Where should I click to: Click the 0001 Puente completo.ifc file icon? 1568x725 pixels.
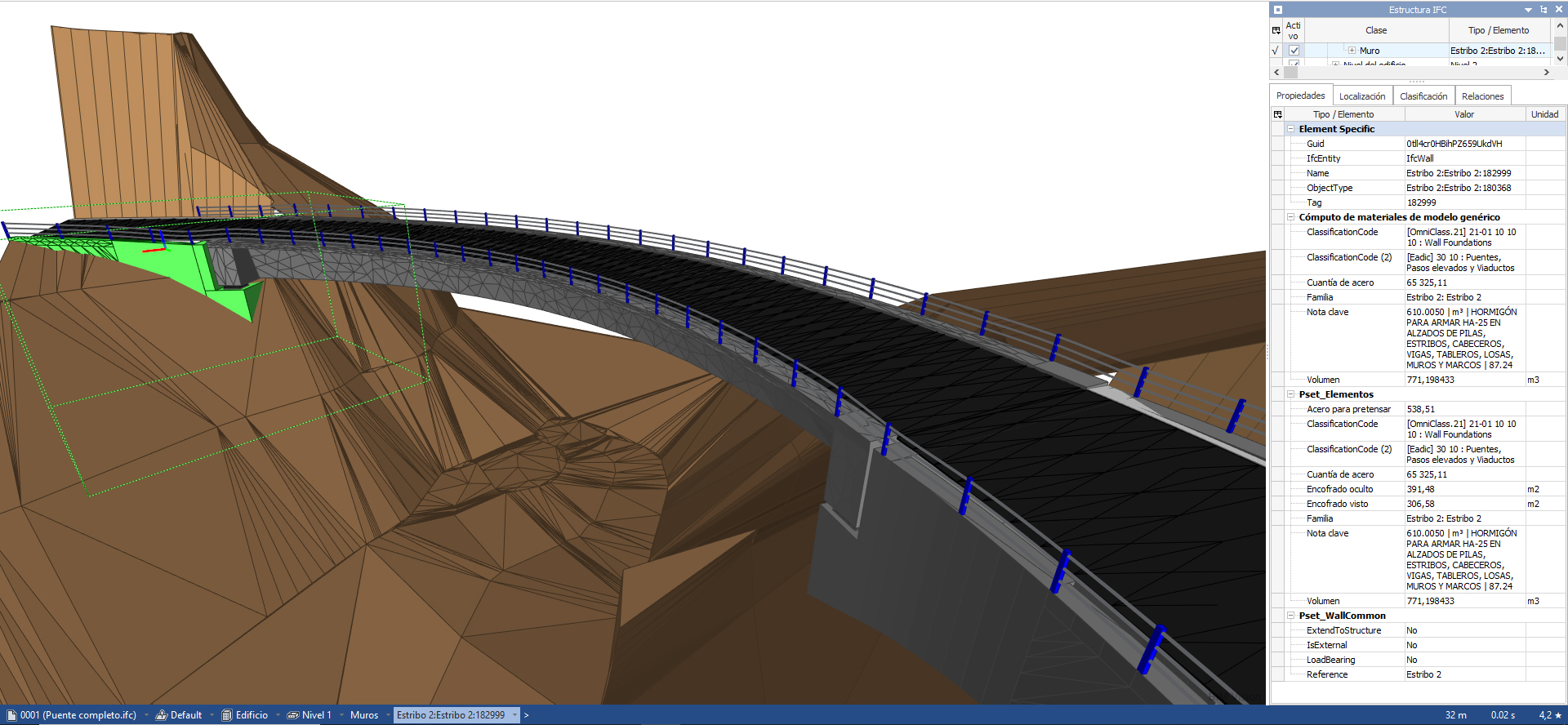pyautogui.click(x=11, y=715)
